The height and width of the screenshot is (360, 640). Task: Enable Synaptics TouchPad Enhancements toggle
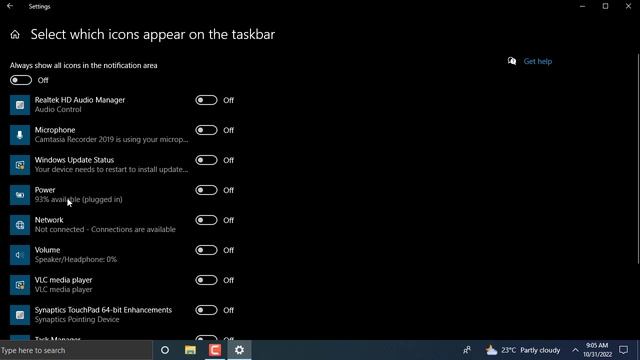[206, 310]
